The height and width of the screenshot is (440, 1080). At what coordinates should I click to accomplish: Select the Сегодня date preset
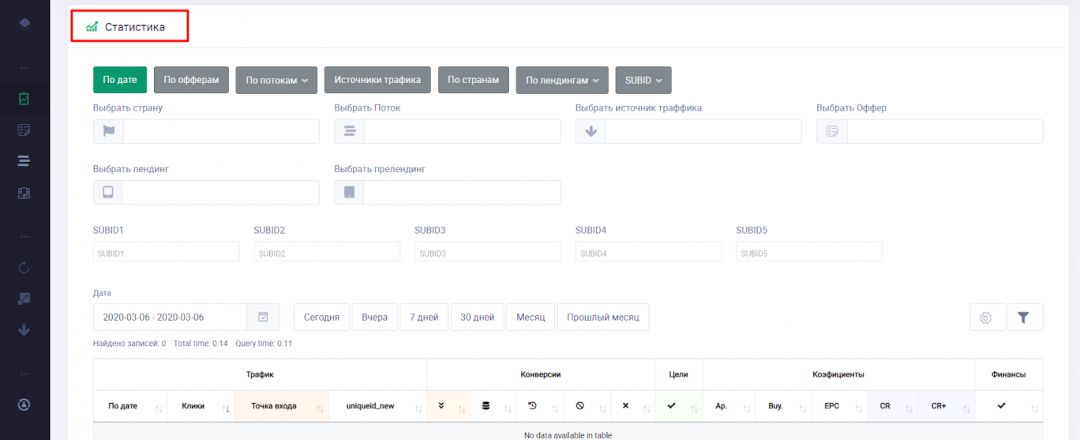point(322,317)
